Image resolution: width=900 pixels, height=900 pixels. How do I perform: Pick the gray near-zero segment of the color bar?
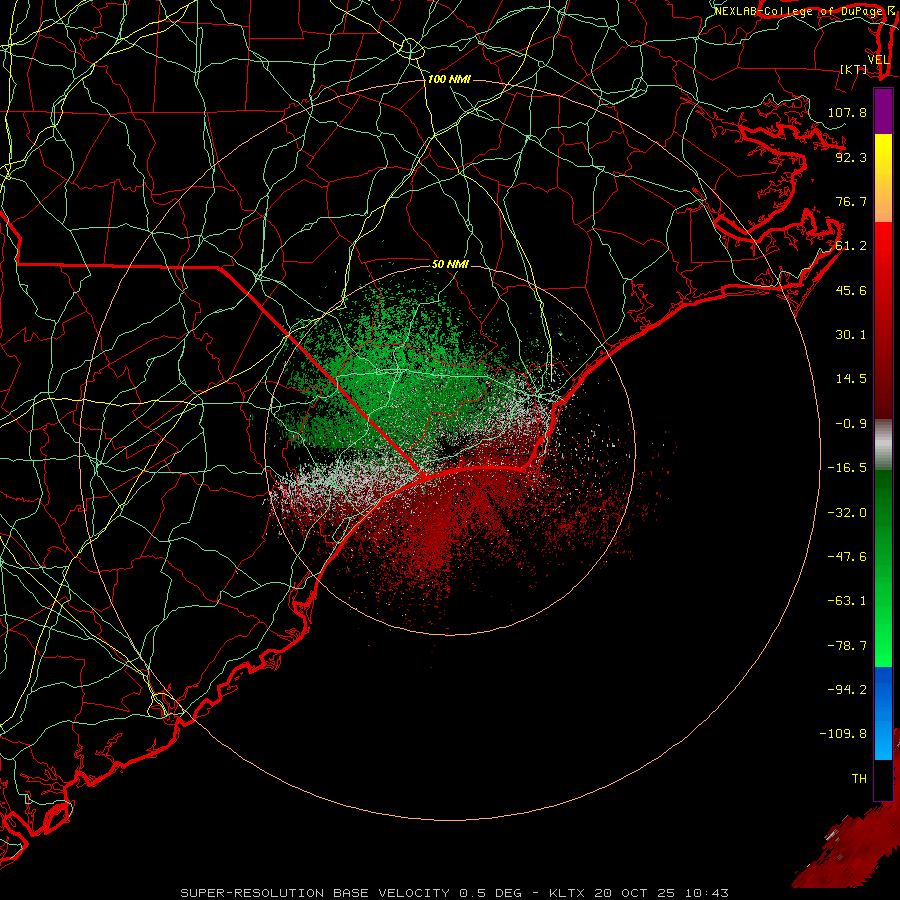click(x=883, y=445)
